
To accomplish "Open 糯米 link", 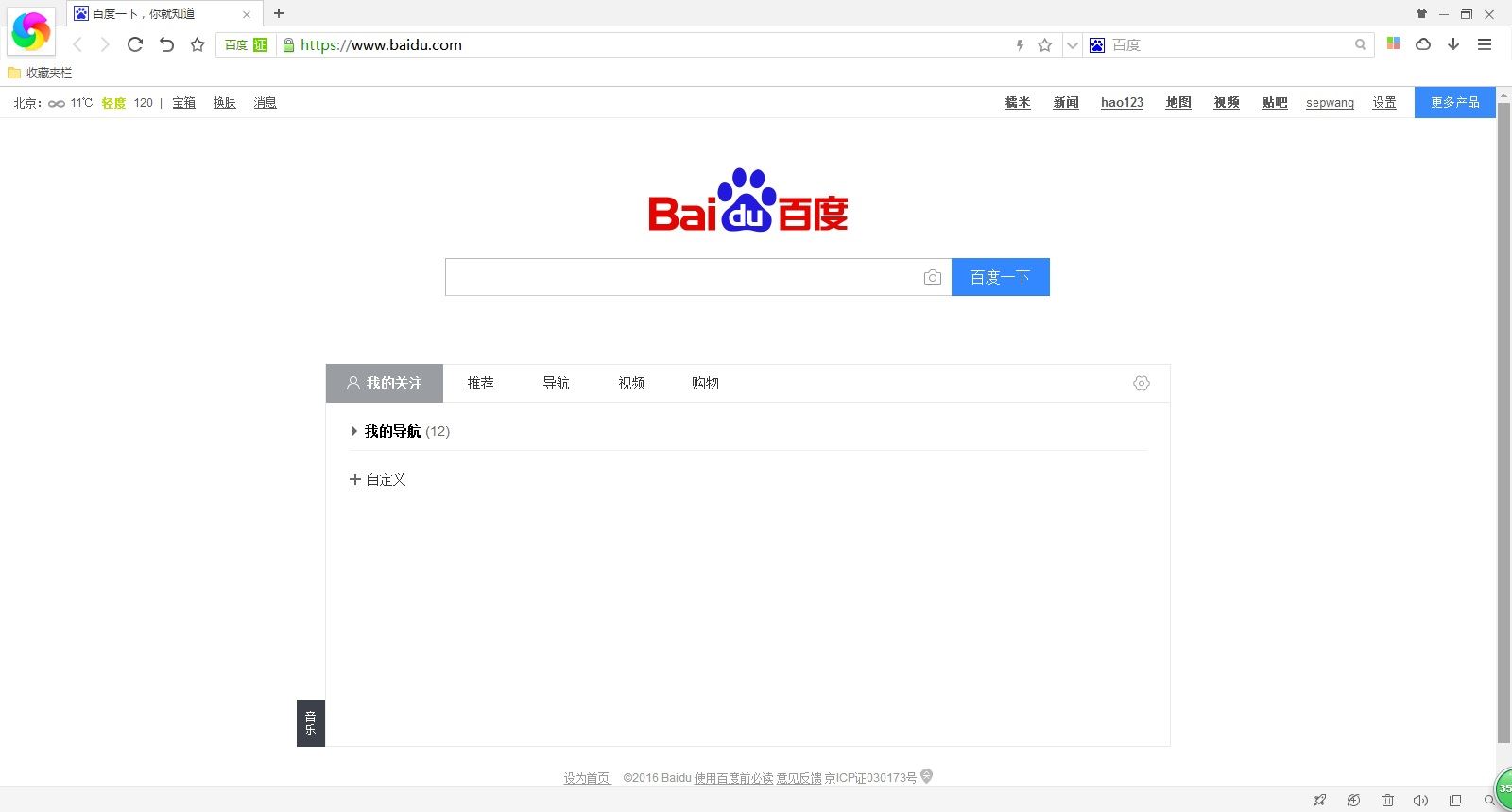I will click(1018, 102).
